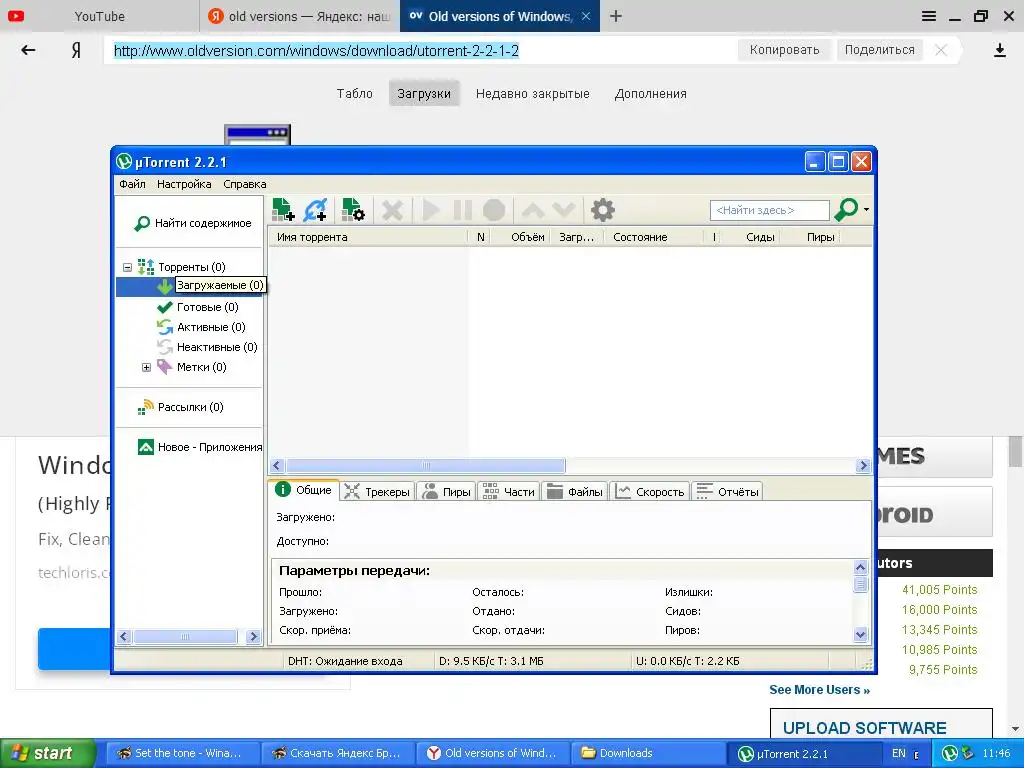Click download speed status 'D: 9.5 КБ/с'
The image size is (1024, 768).
pos(491,661)
